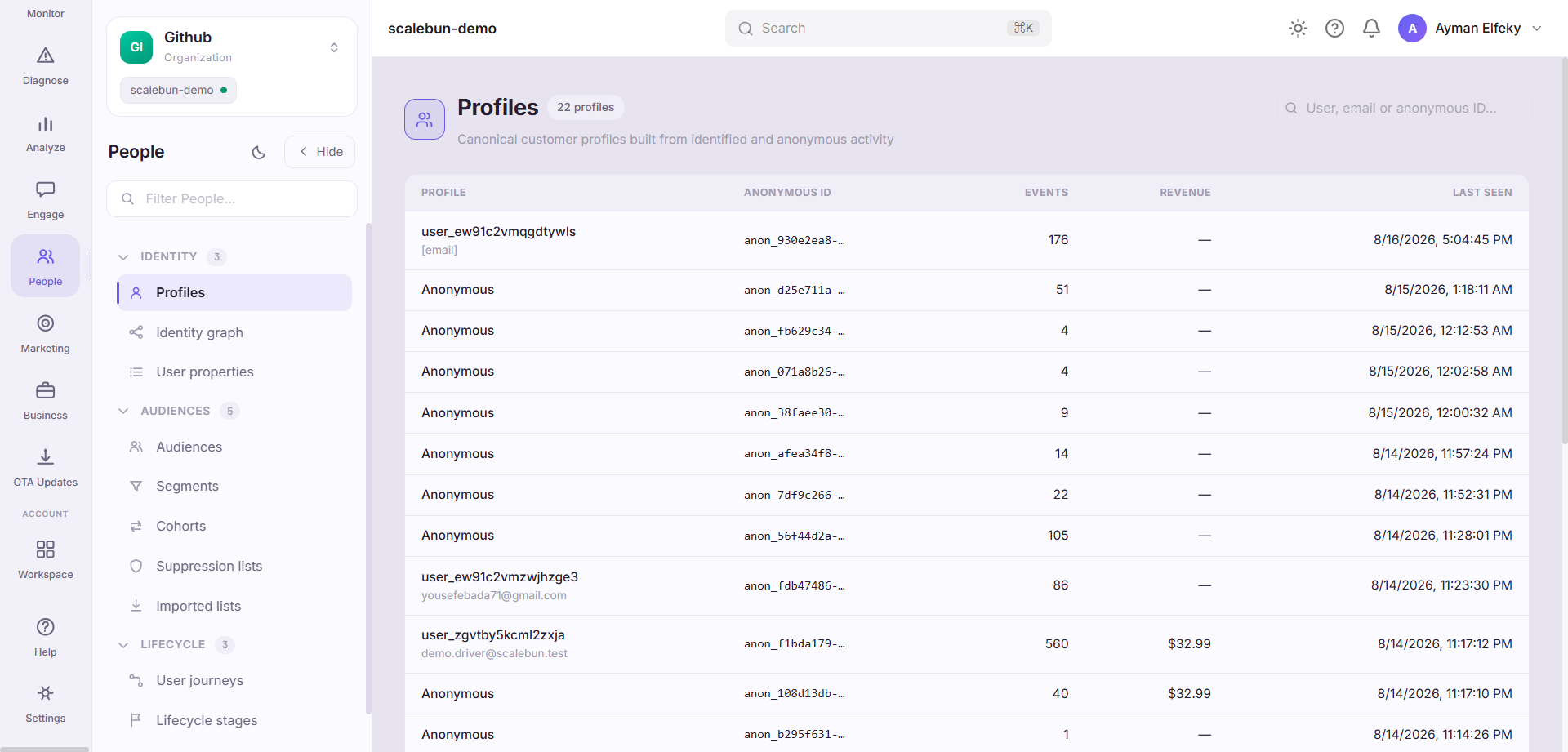
Task: Open Settings in the sidebar
Action: 46,704
